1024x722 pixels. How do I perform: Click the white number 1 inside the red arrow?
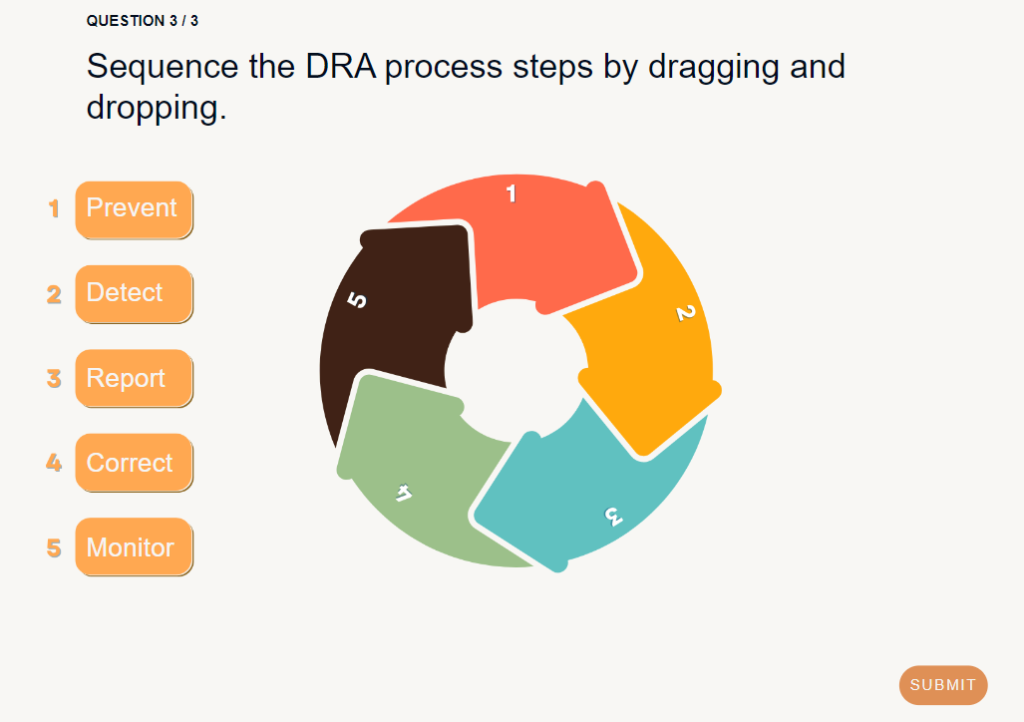pyautogui.click(x=512, y=194)
